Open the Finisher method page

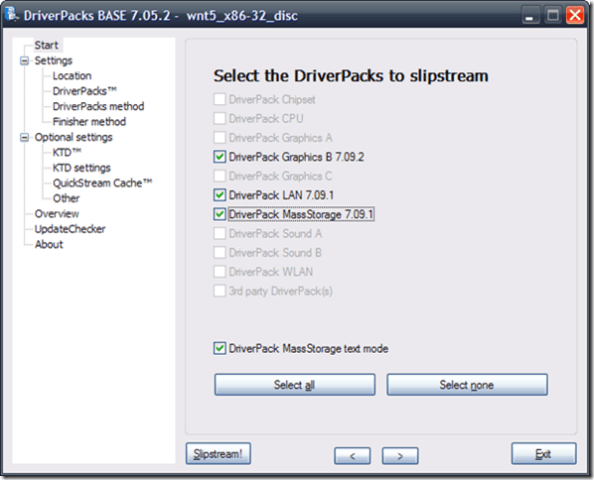[89, 122]
